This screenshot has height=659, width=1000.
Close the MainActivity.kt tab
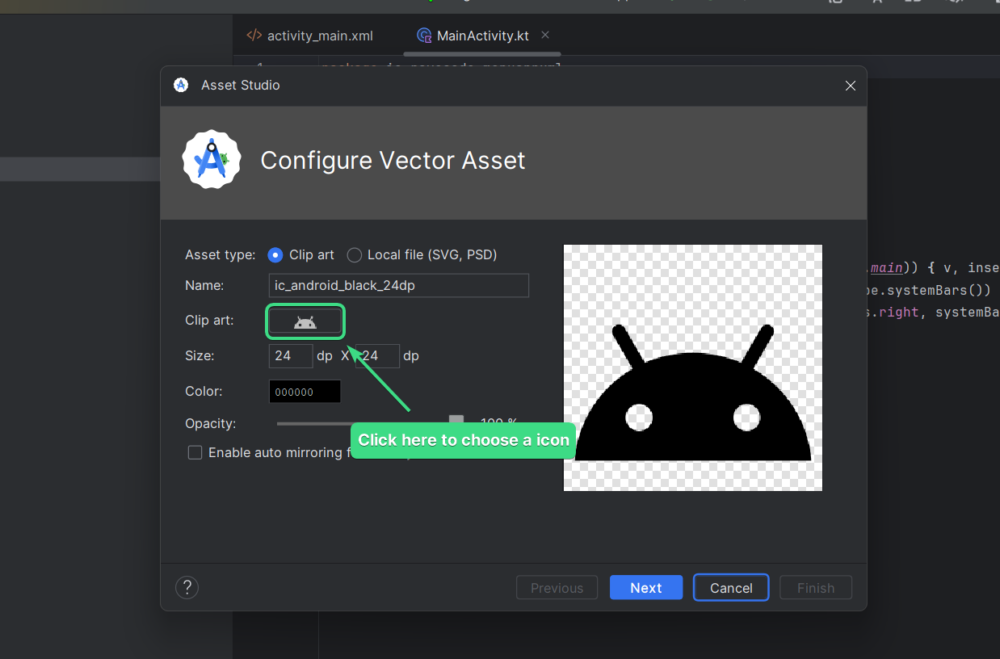[545, 35]
